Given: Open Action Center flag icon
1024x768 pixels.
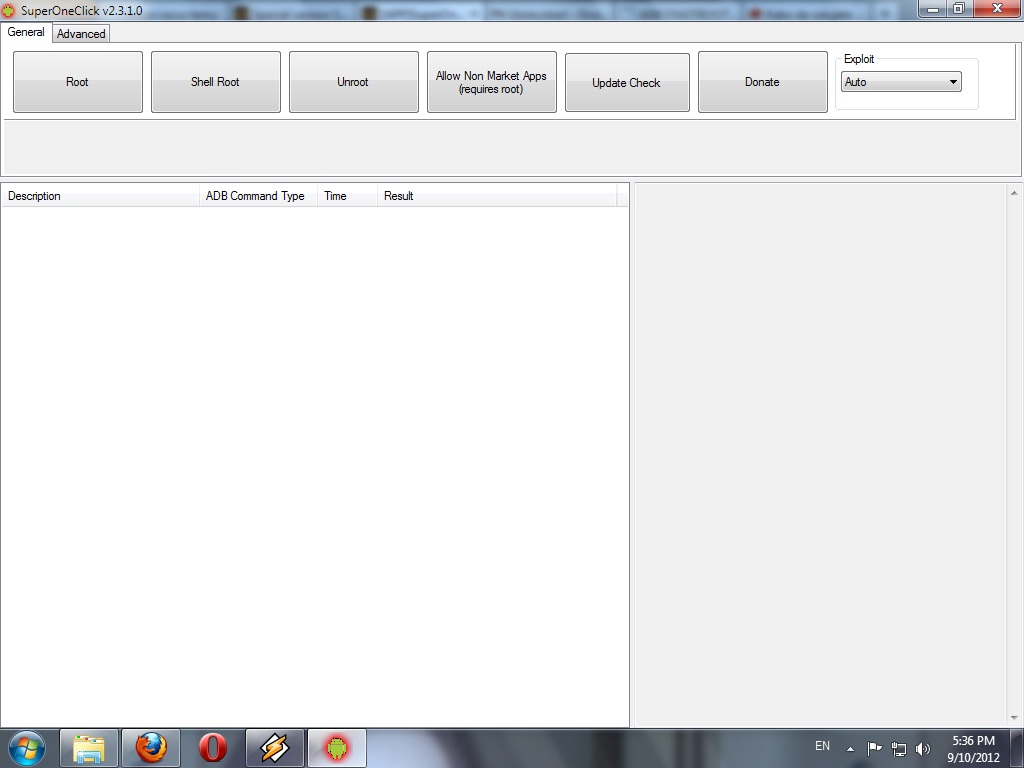Looking at the screenshot, I should pyautogui.click(x=874, y=748).
